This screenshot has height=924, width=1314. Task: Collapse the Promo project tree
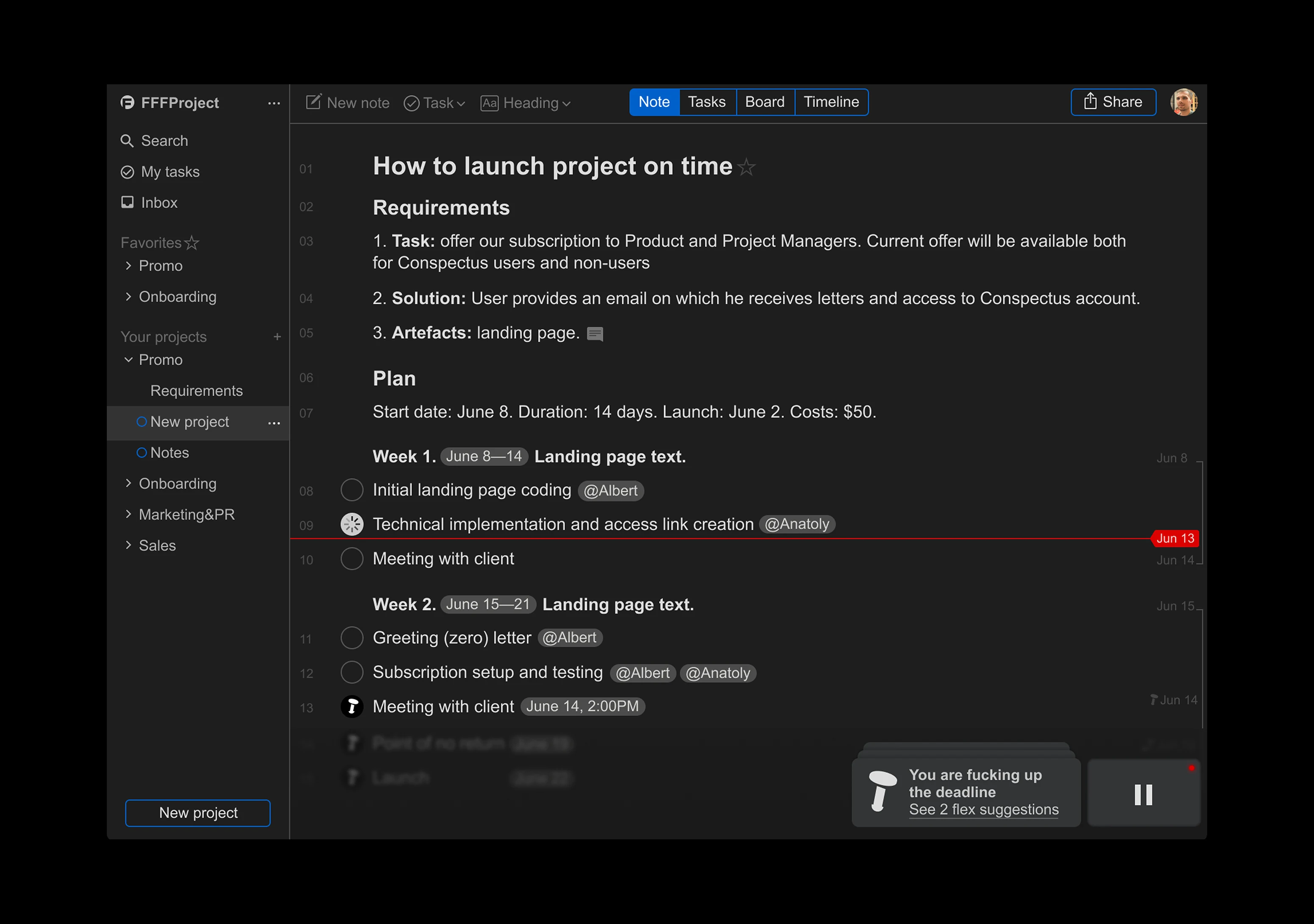pos(128,360)
